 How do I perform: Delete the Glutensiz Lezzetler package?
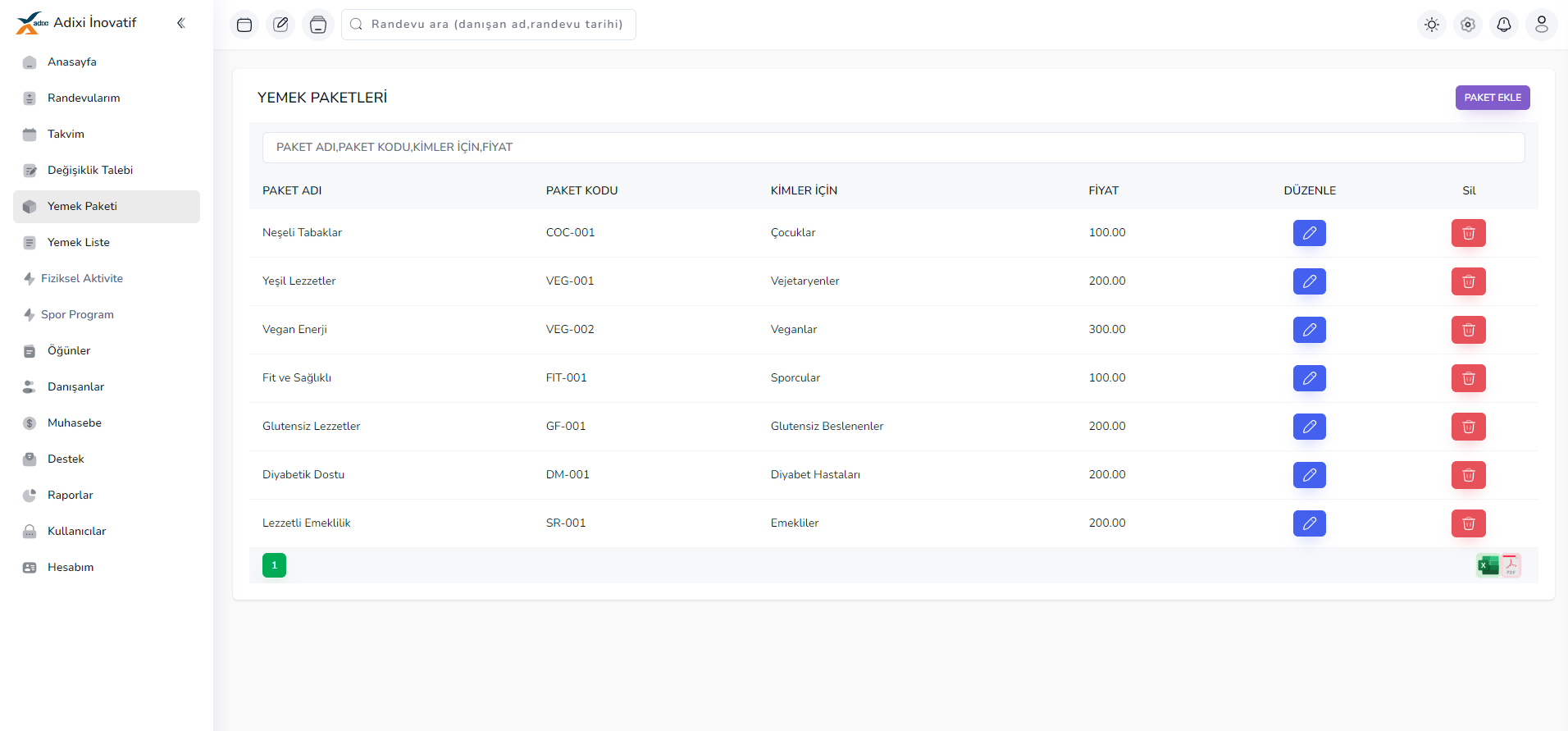(x=1469, y=427)
